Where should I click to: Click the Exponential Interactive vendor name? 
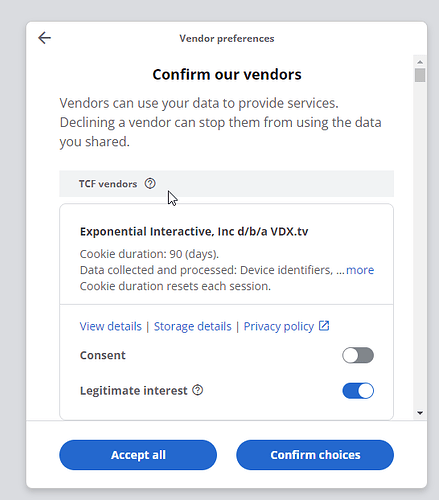(x=194, y=231)
